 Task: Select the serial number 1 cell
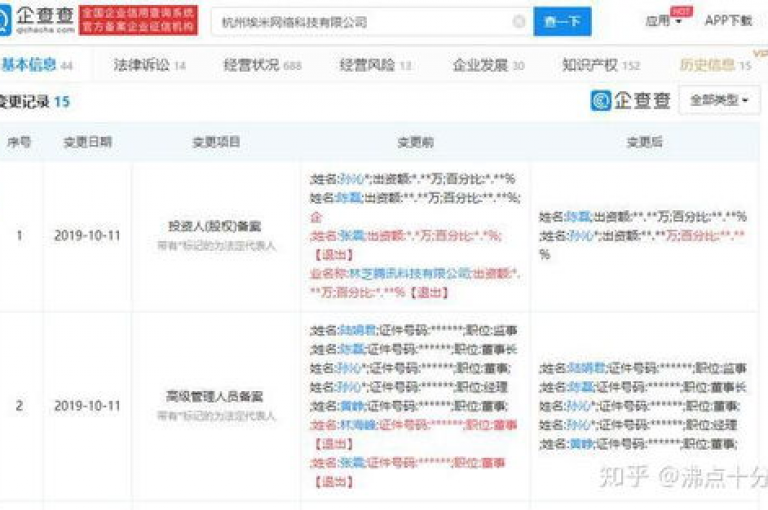click(19, 236)
